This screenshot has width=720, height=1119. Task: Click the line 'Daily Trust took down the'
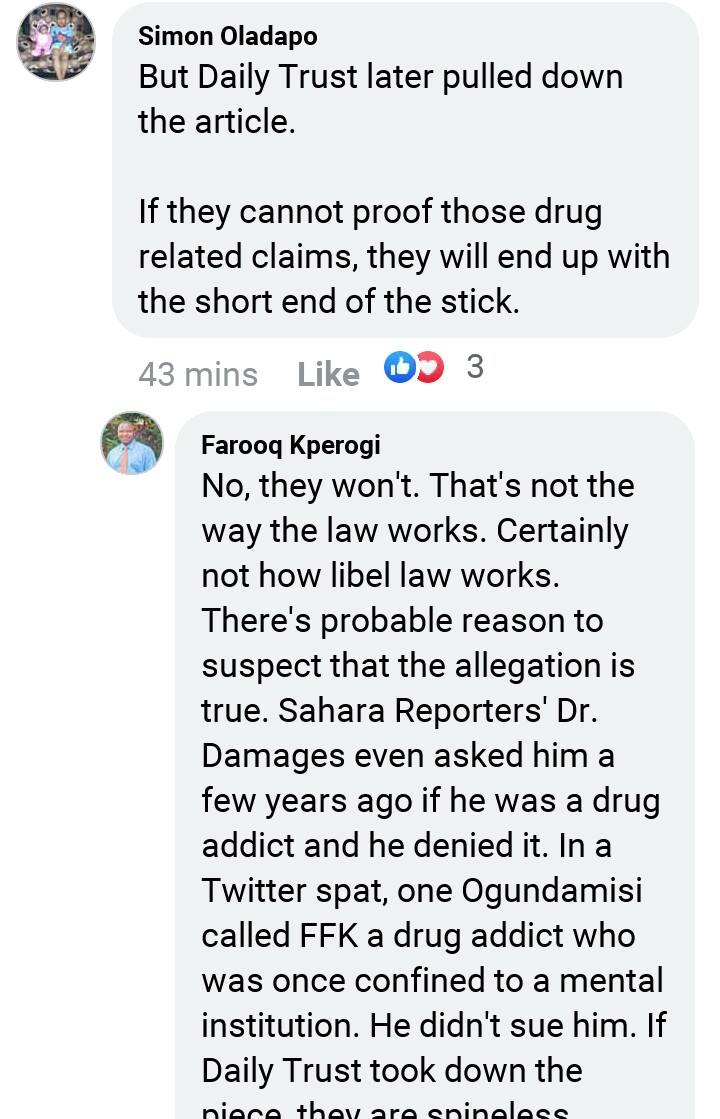[x=392, y=1070]
